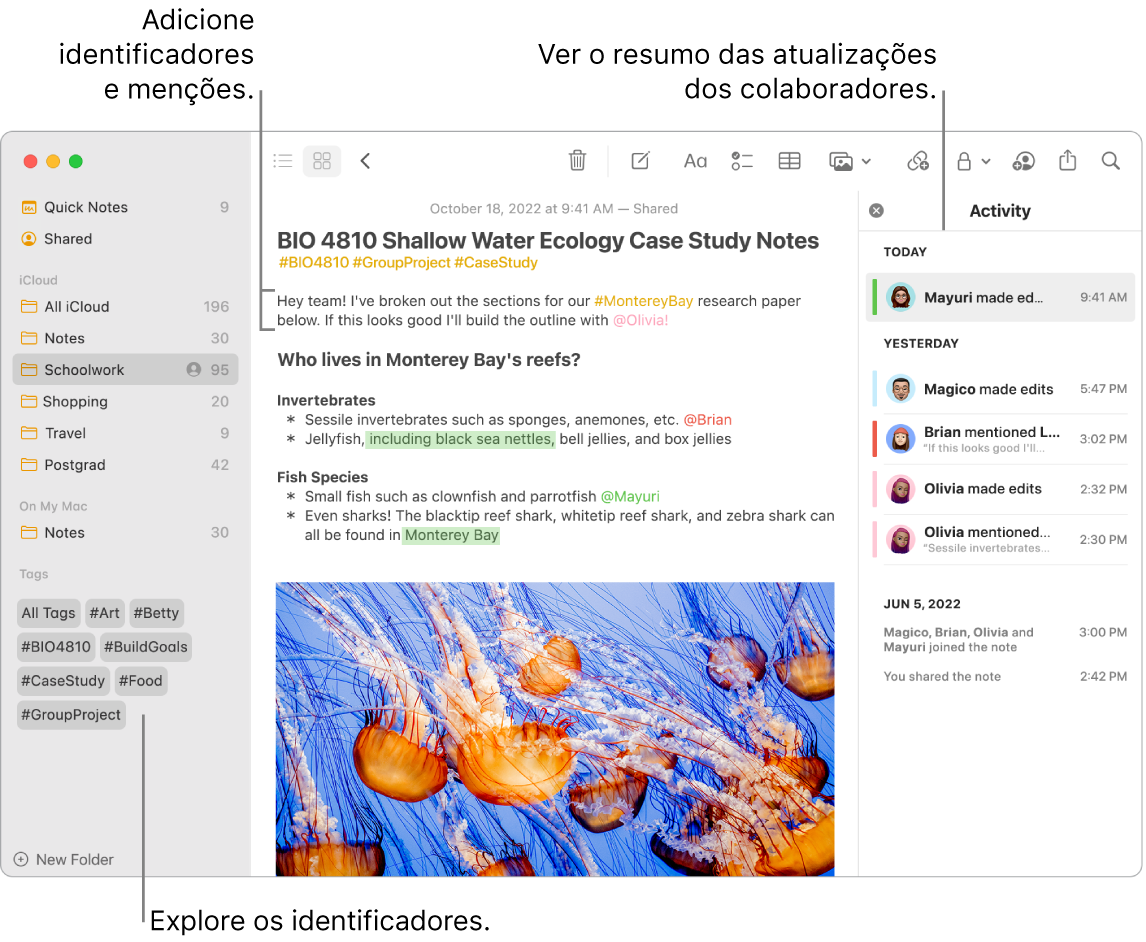Select the #GroupProject tag
This screenshot has height=942, width=1146.
70,714
